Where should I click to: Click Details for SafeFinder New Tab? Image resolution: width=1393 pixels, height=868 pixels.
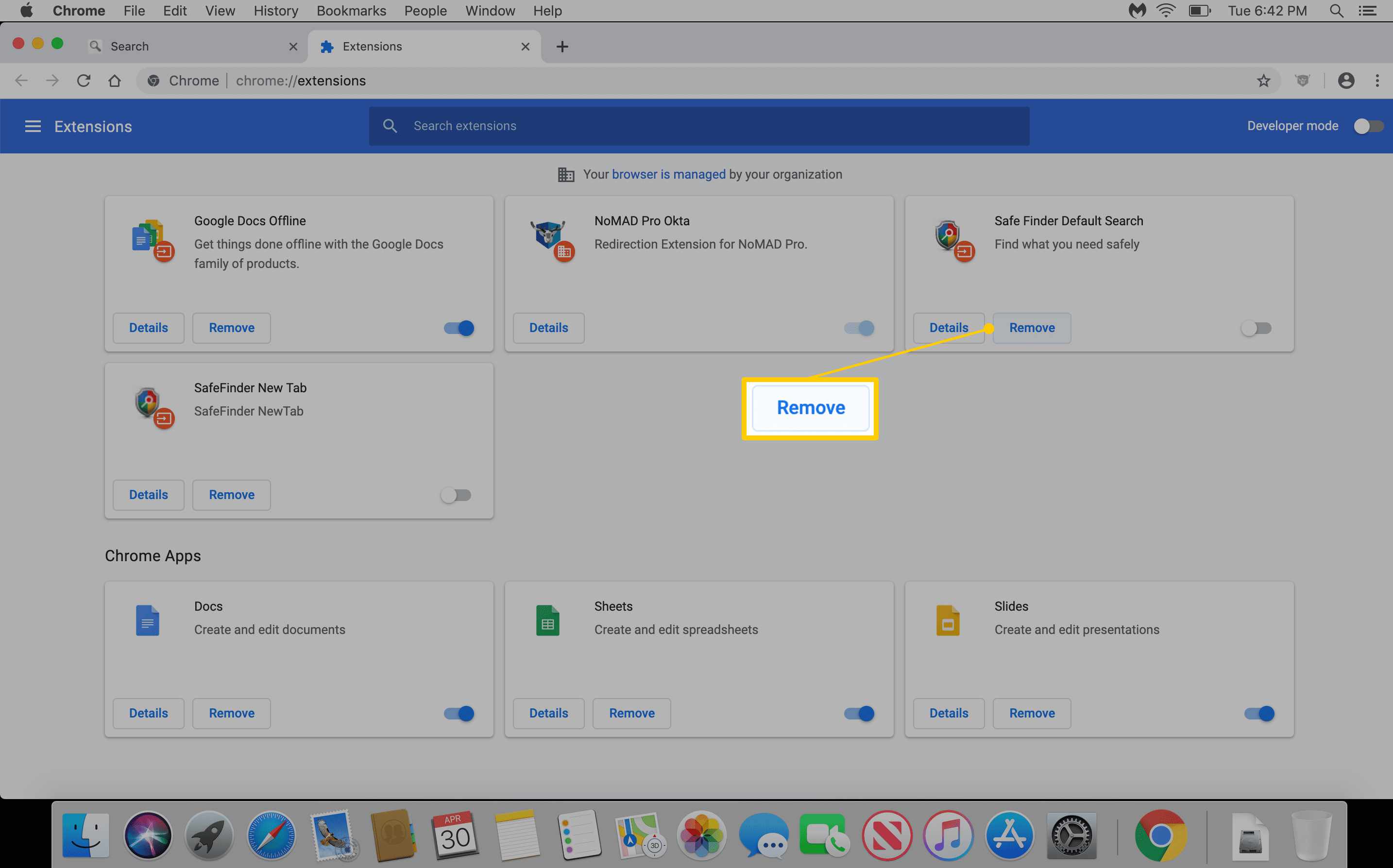(148, 494)
